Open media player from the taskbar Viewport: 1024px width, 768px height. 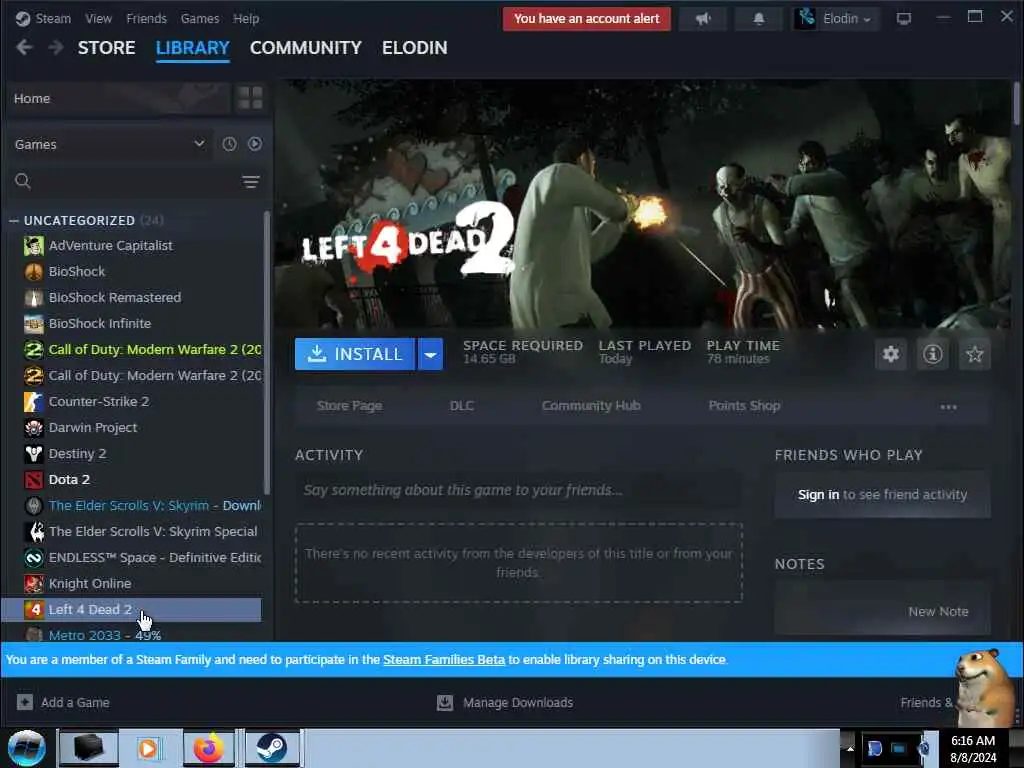point(148,748)
